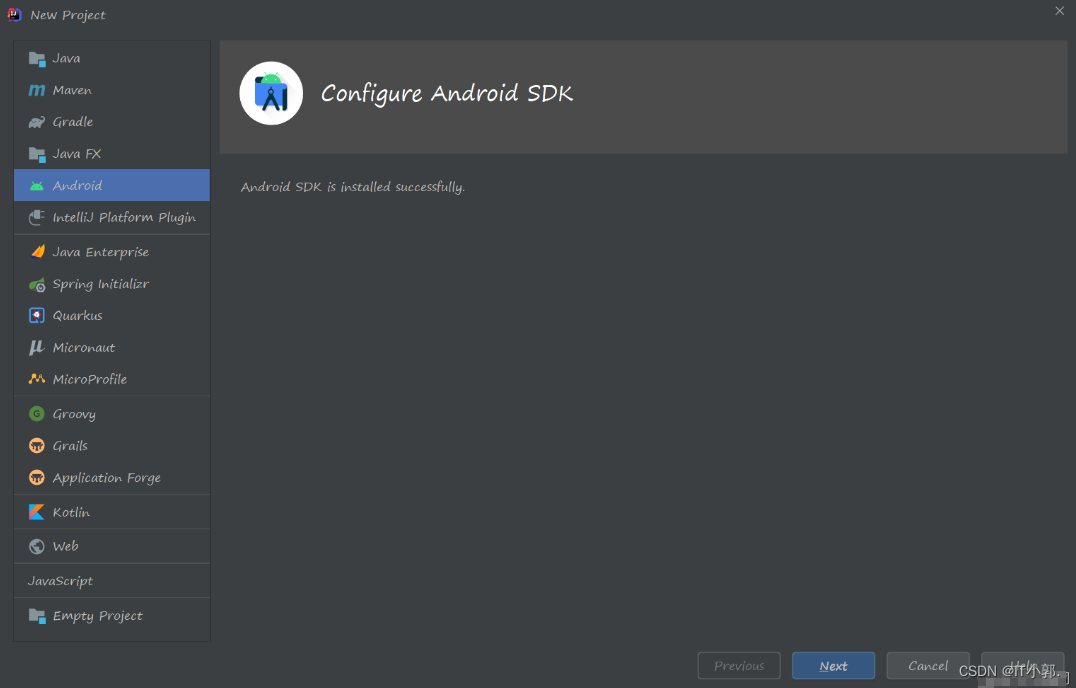Click the Maven 'm' icon
Viewport: 1076px width, 688px height.
(37, 91)
